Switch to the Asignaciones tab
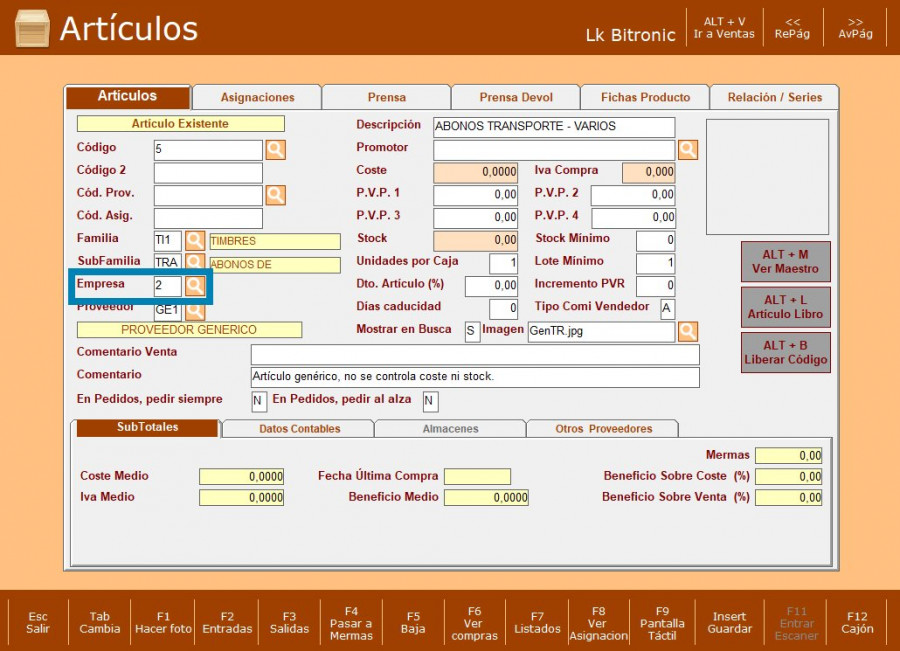Image resolution: width=900 pixels, height=651 pixels. pos(257,98)
